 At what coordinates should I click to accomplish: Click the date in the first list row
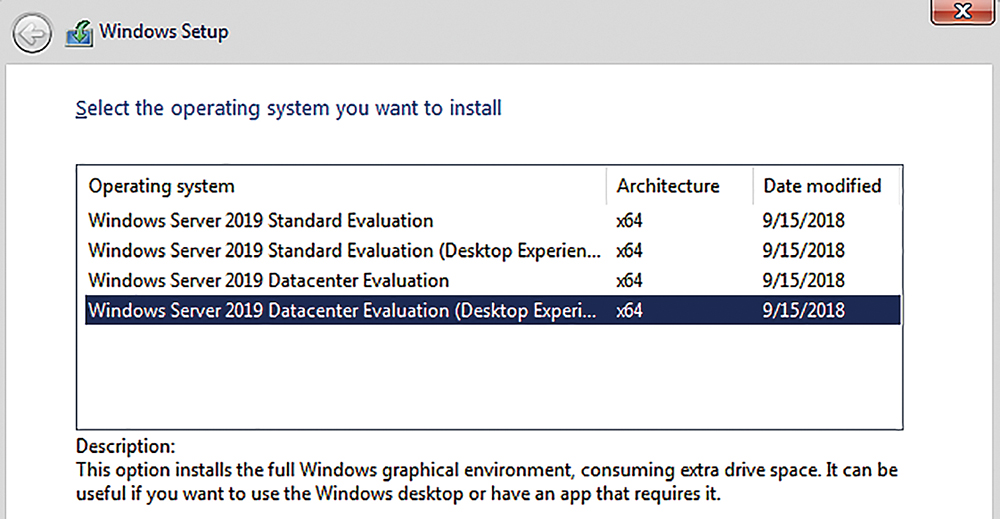(804, 221)
